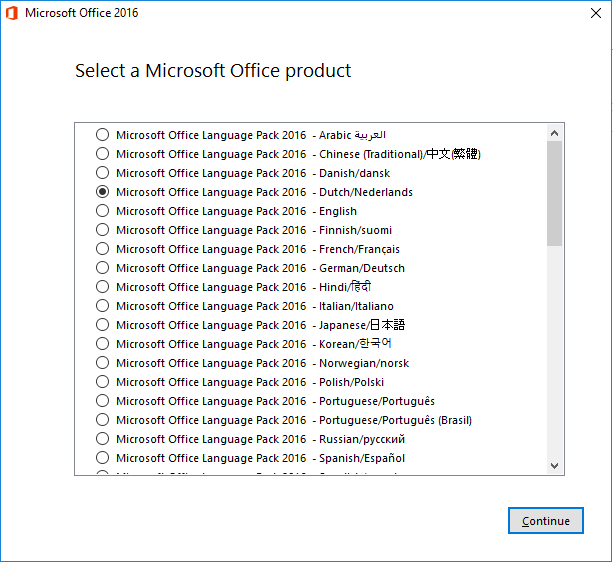The image size is (613, 562).
Task: Click the Continue button
Action: point(546,521)
